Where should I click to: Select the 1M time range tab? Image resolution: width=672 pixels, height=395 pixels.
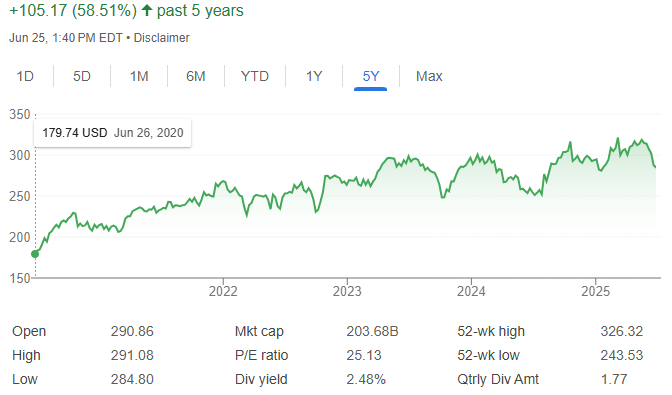click(x=139, y=76)
